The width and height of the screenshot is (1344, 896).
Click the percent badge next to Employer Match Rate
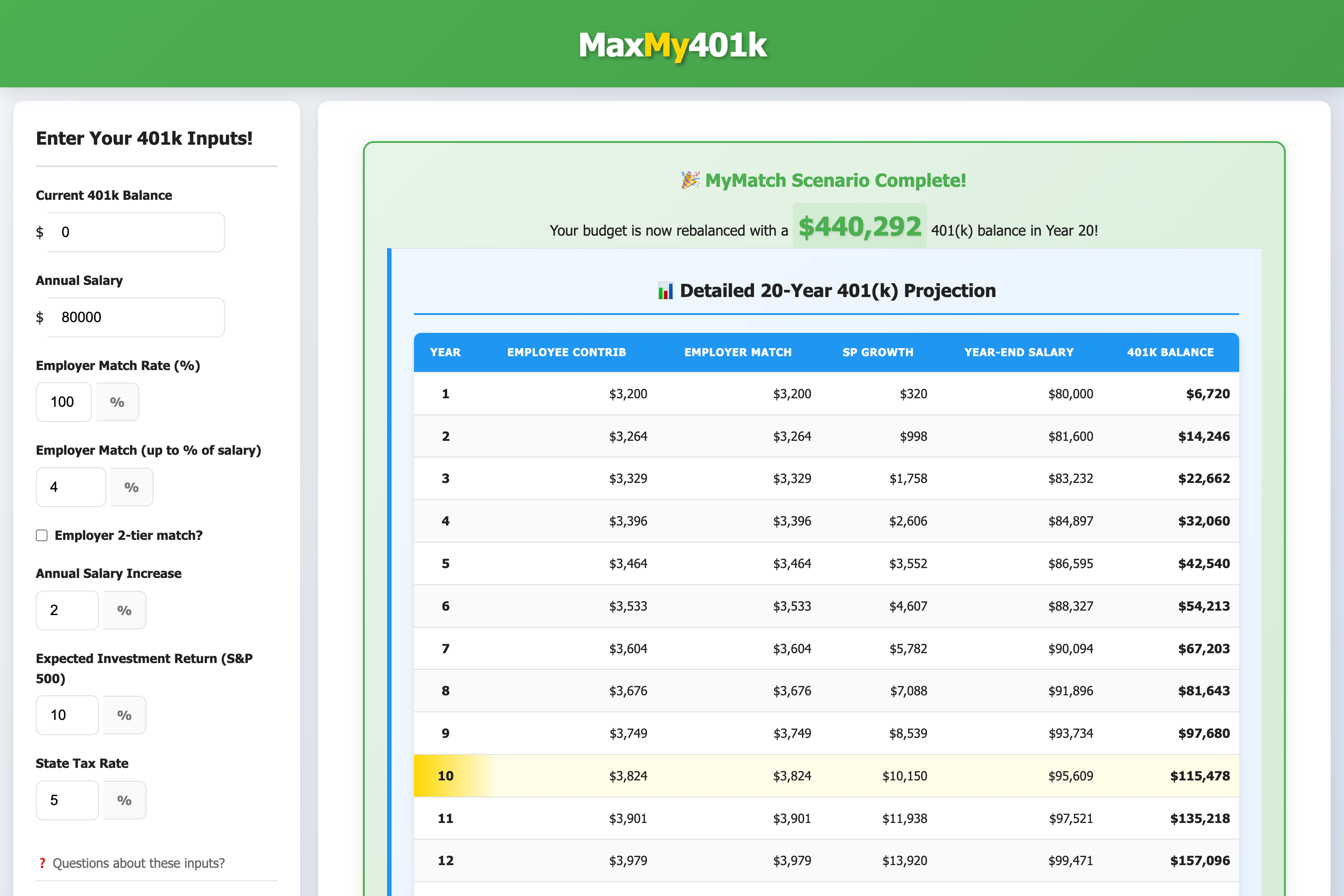tap(117, 402)
